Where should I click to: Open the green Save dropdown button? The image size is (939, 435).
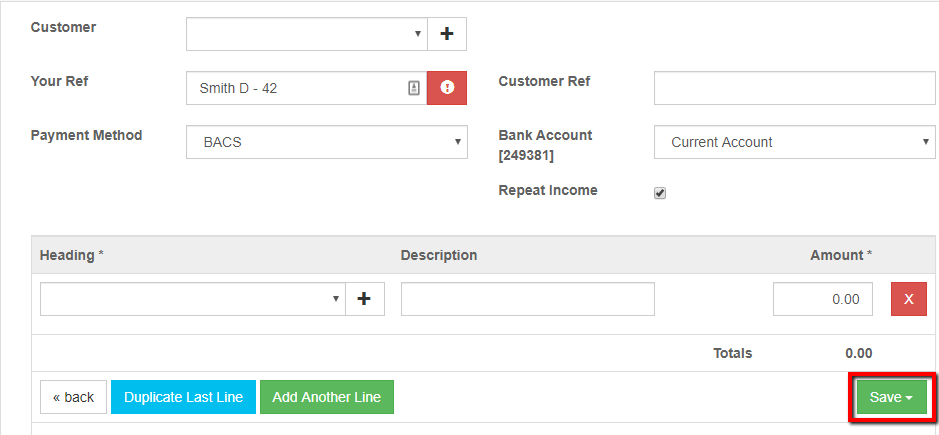[891, 397]
